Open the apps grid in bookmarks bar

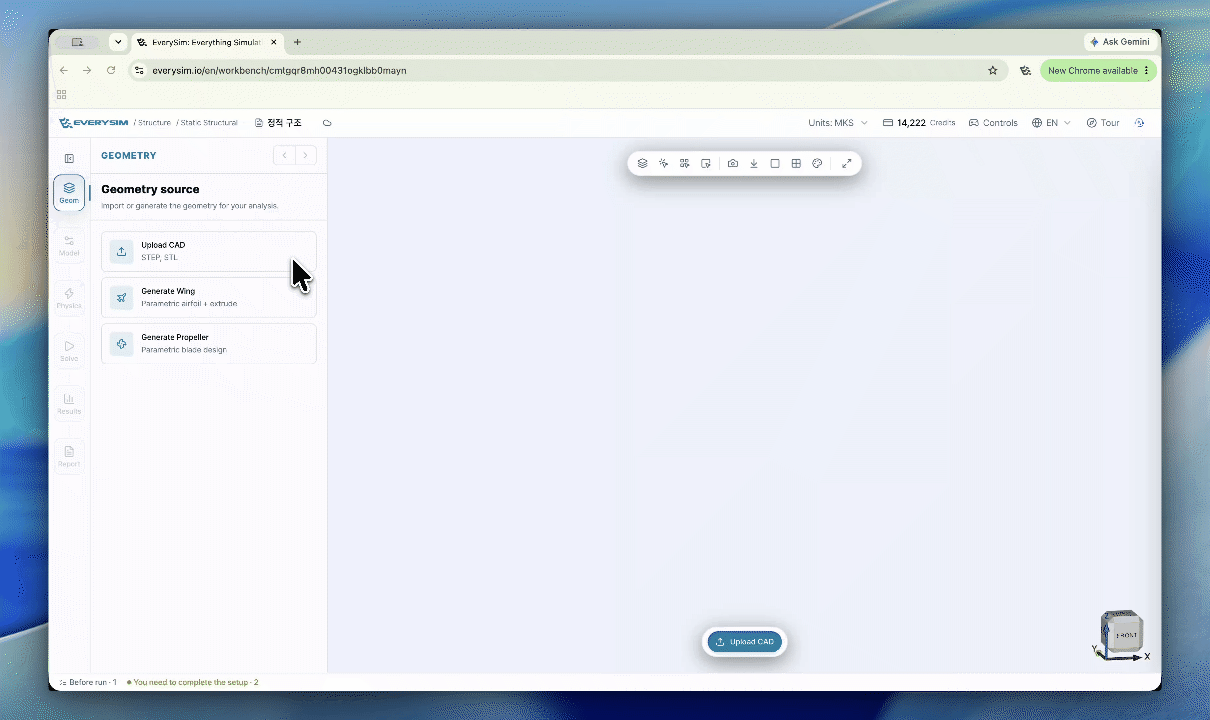point(62,95)
